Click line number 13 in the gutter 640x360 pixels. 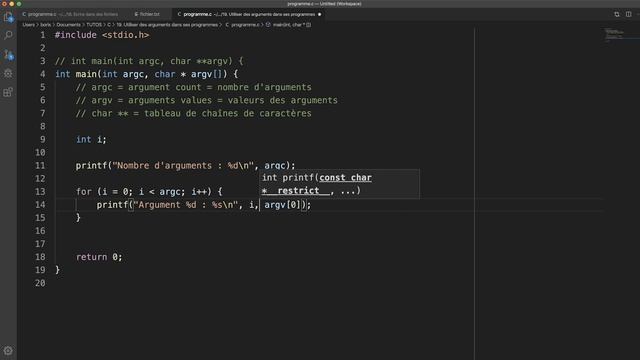(x=40, y=192)
